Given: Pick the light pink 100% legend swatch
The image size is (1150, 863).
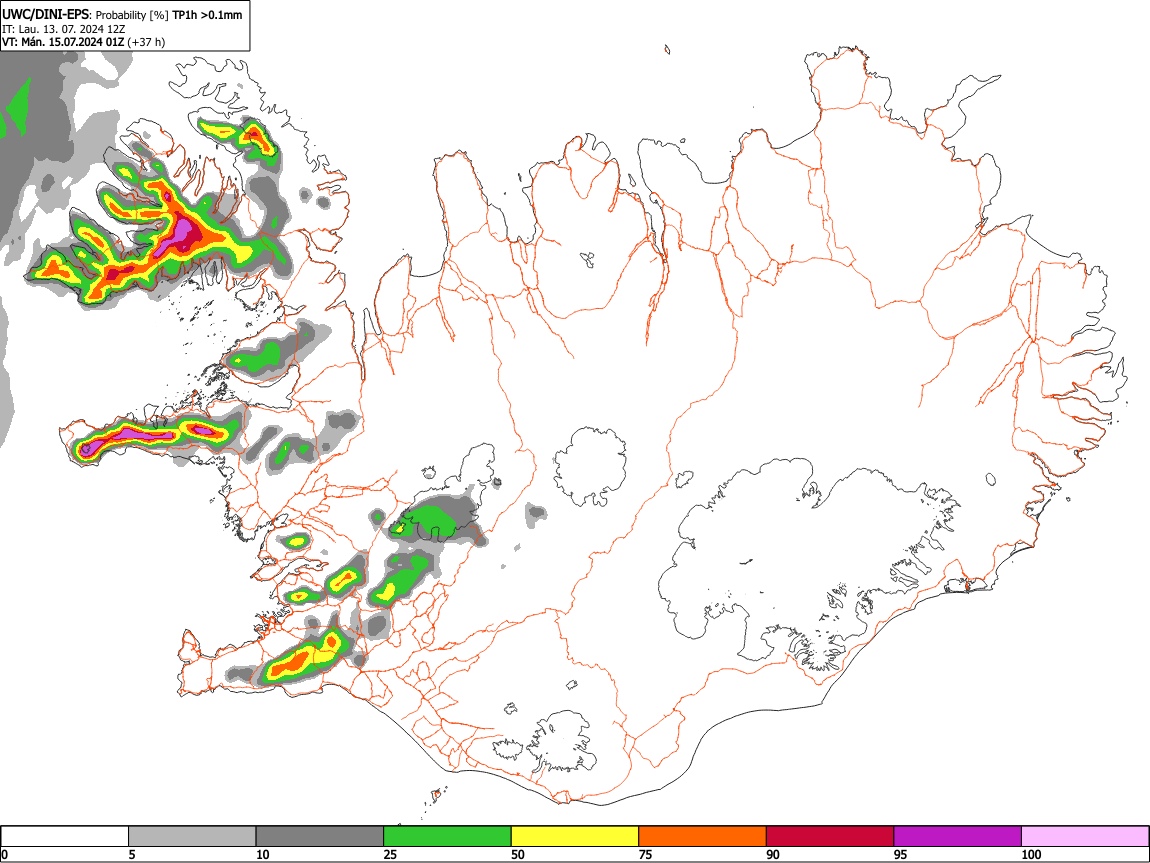Looking at the screenshot, I should [x=1085, y=837].
